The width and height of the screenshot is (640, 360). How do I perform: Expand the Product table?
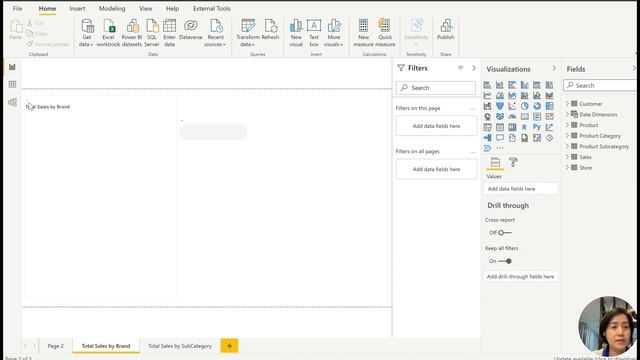point(567,125)
